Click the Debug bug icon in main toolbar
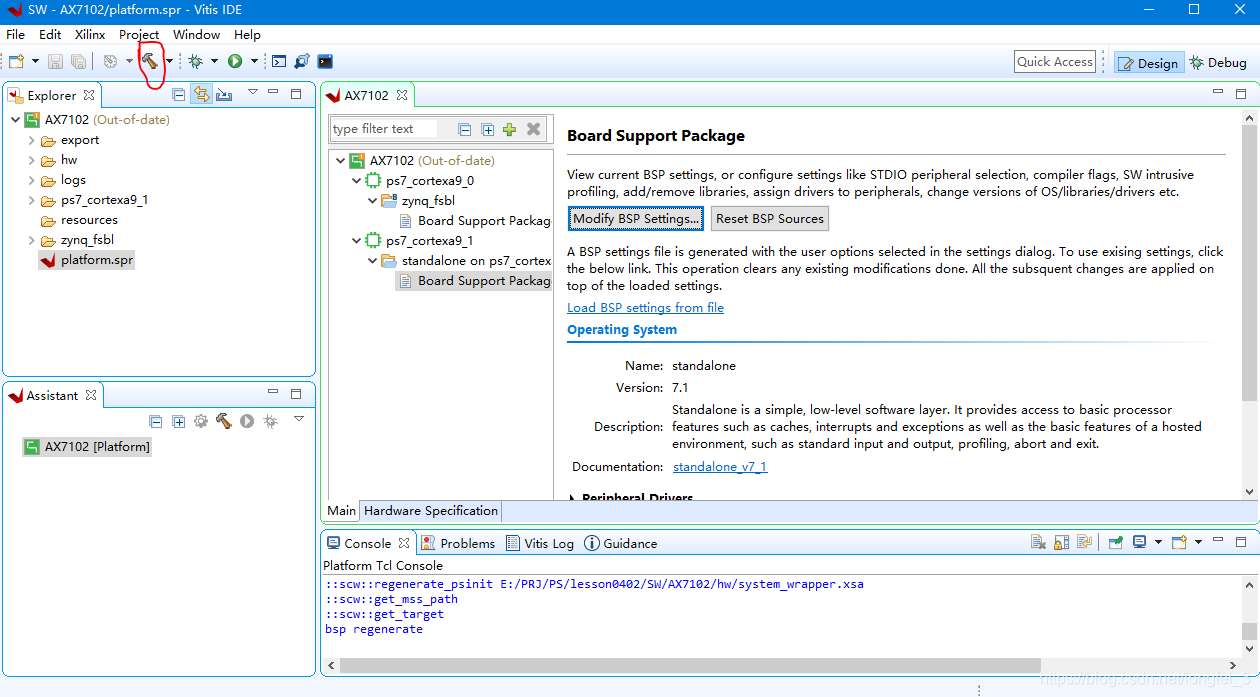 click(x=196, y=61)
